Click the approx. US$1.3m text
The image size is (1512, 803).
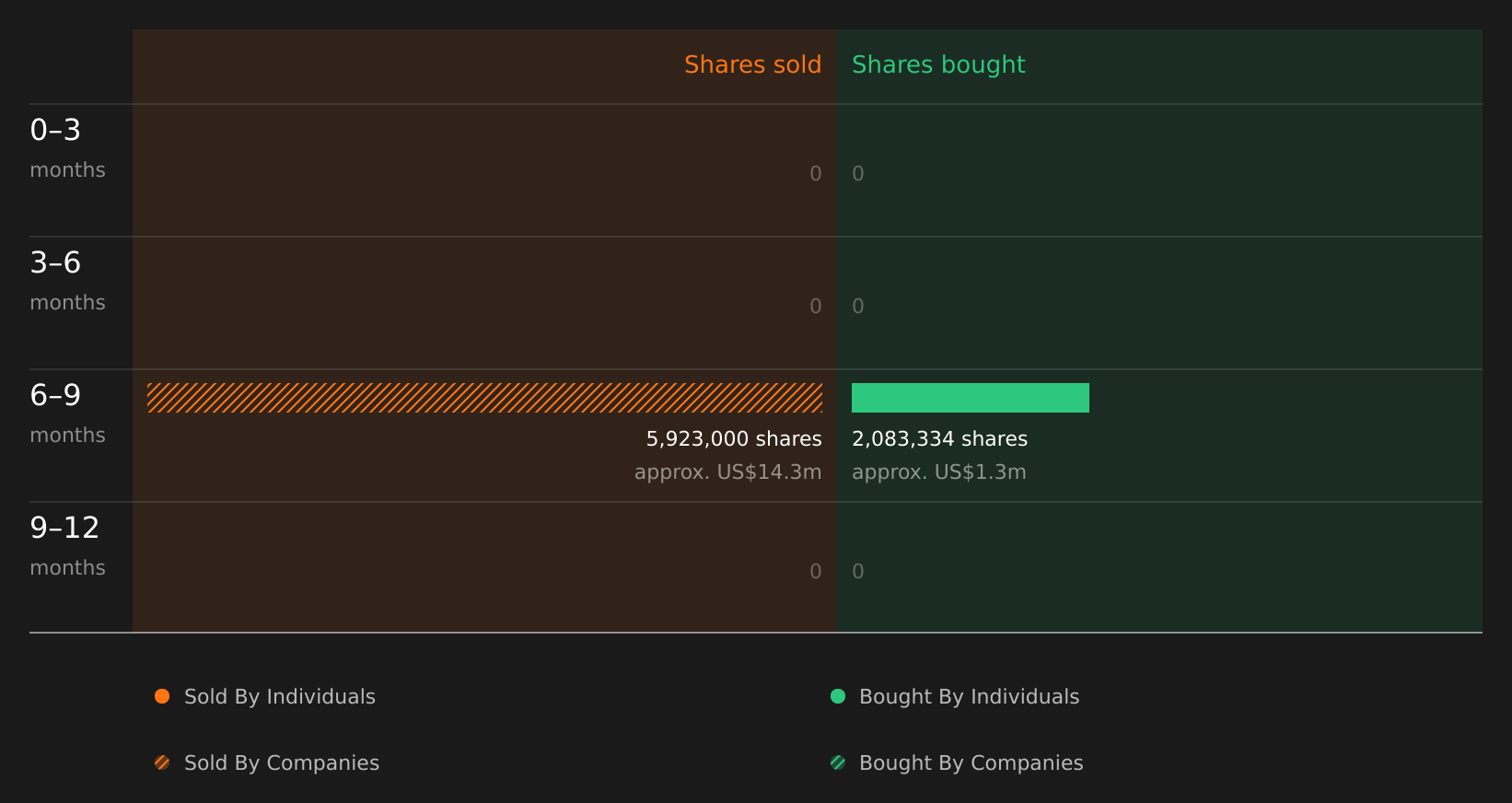pos(938,472)
